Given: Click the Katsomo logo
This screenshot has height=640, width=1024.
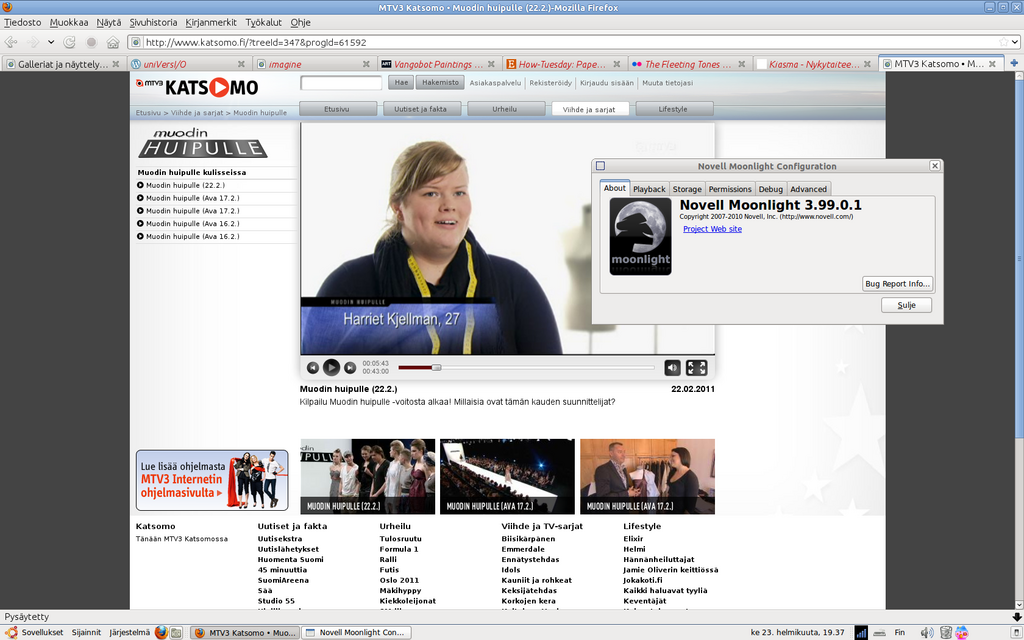Looking at the screenshot, I should point(197,87).
